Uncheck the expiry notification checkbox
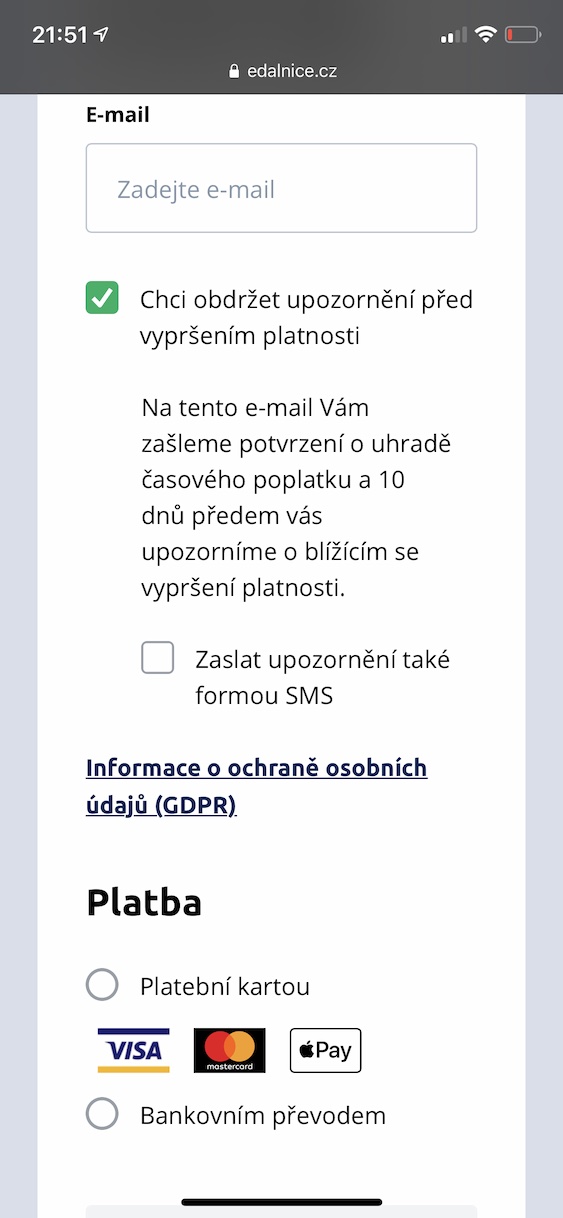Screen dimensions: 563x1218 [x=102, y=298]
